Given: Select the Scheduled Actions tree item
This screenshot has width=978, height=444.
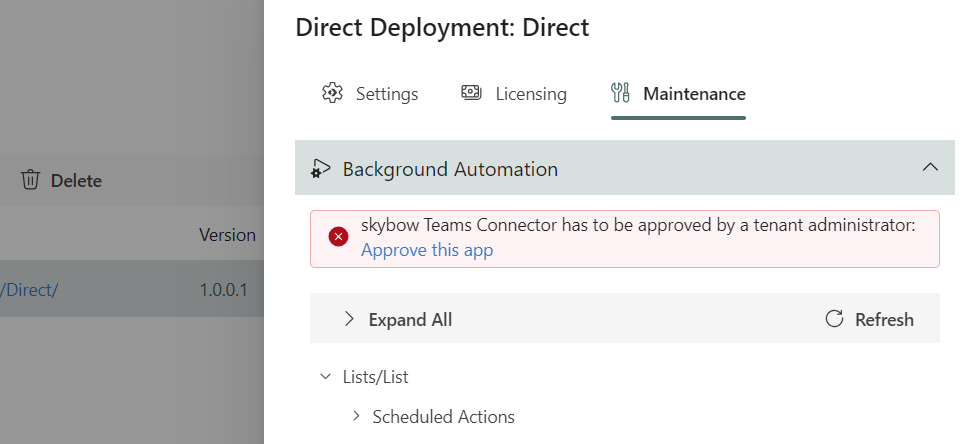Looking at the screenshot, I should 443,417.
